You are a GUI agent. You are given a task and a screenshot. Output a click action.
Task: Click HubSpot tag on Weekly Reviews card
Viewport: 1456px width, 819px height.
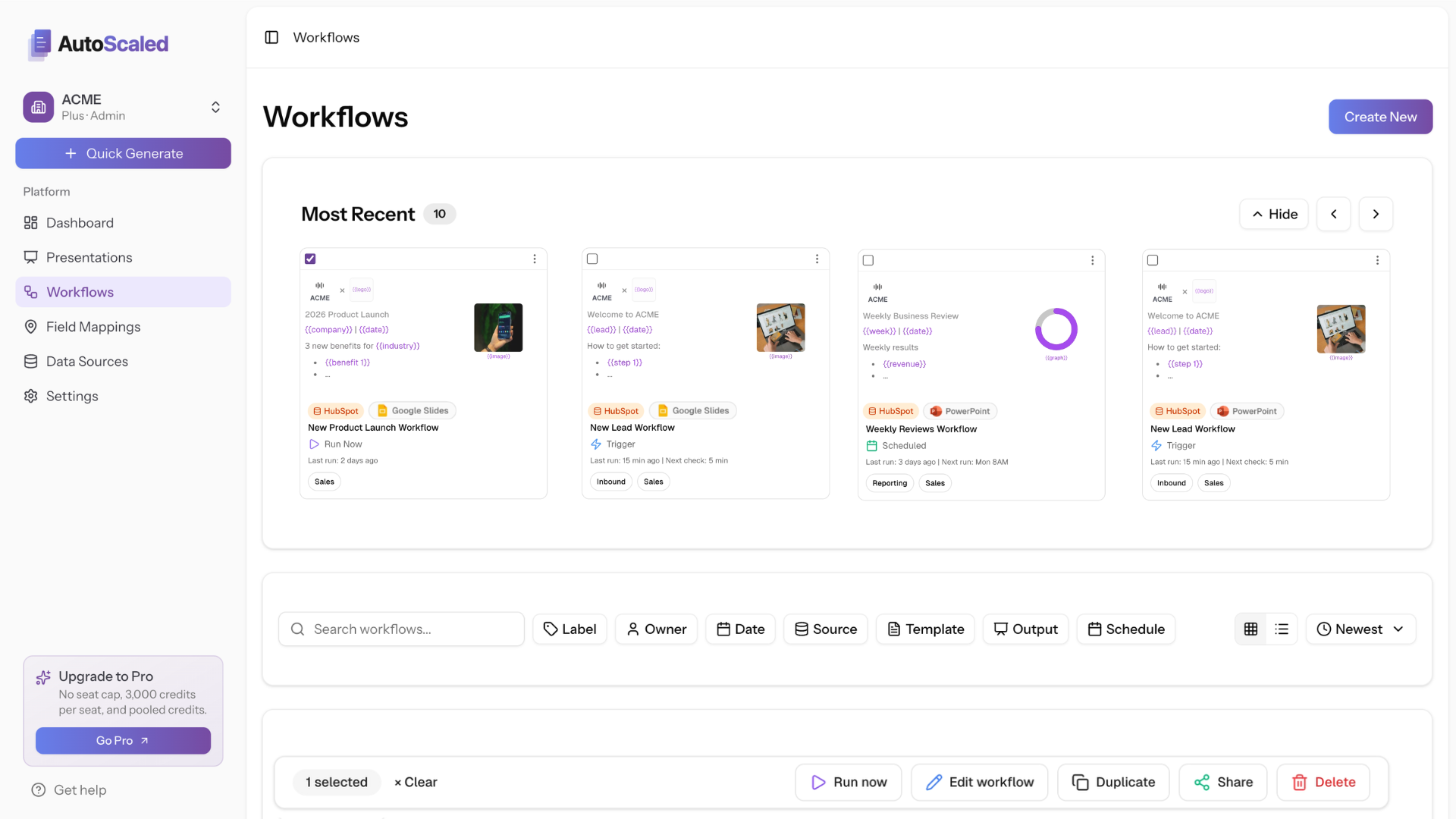click(890, 412)
